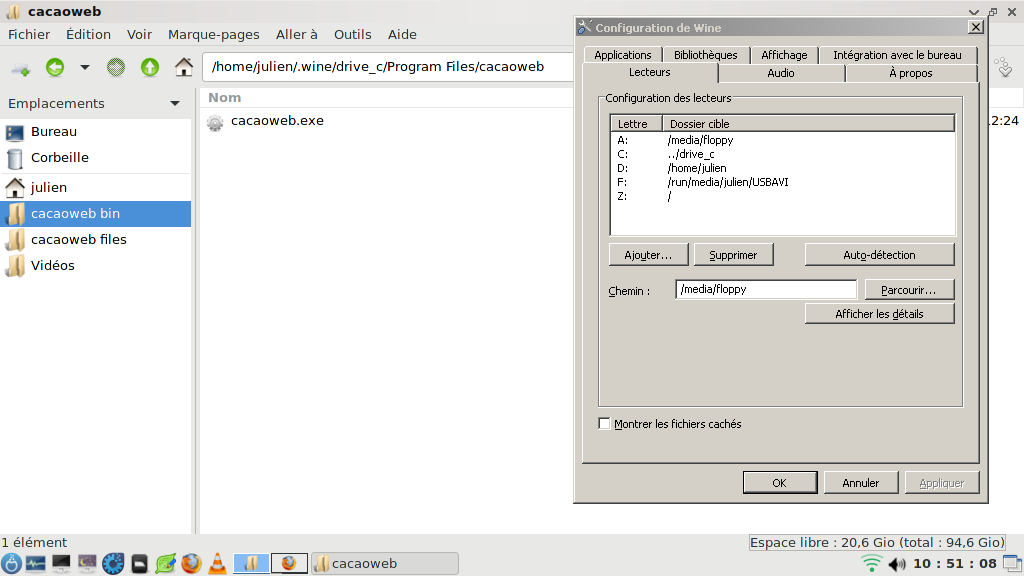The width and height of the screenshot is (1024, 576).
Task: Click the new tab icon in the file manager toolbar
Action: pyautogui.click(x=21, y=68)
